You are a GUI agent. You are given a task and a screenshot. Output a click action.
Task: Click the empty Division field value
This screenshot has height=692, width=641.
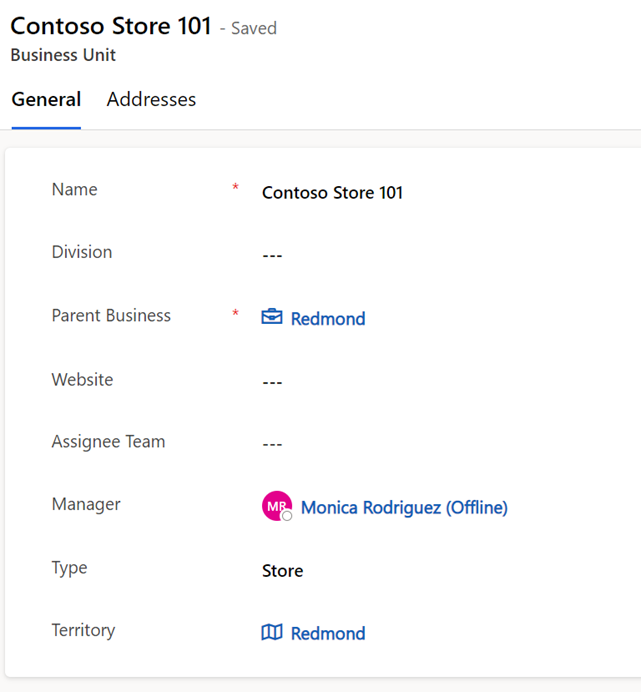(x=272, y=256)
